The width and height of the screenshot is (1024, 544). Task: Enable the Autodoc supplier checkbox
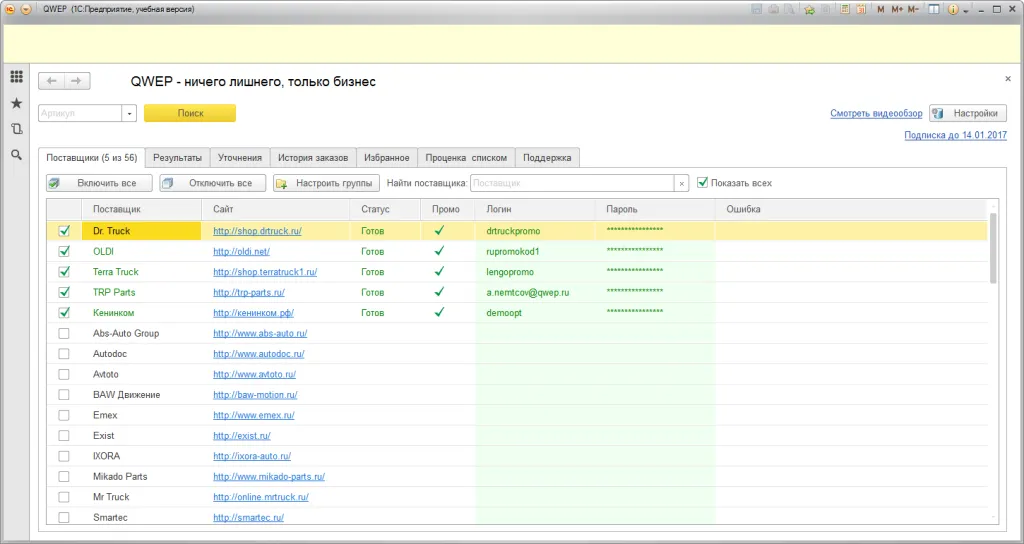coord(64,353)
